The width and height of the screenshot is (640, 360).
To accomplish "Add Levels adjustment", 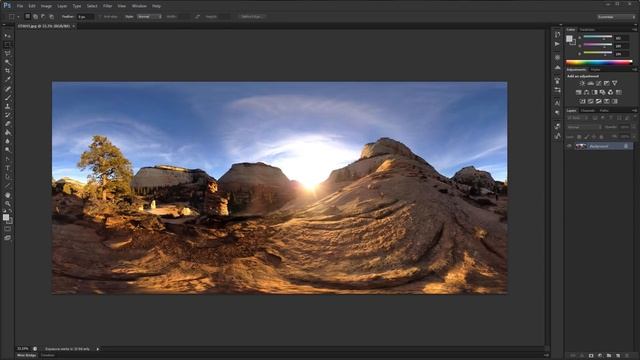I will click(590, 83).
